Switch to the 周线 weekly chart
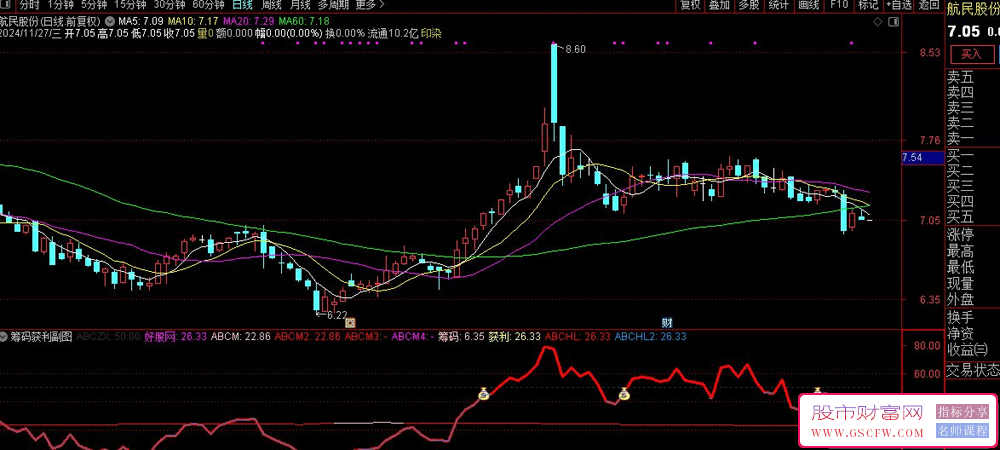Image resolution: width=1000 pixels, height=450 pixels. [x=272, y=5]
